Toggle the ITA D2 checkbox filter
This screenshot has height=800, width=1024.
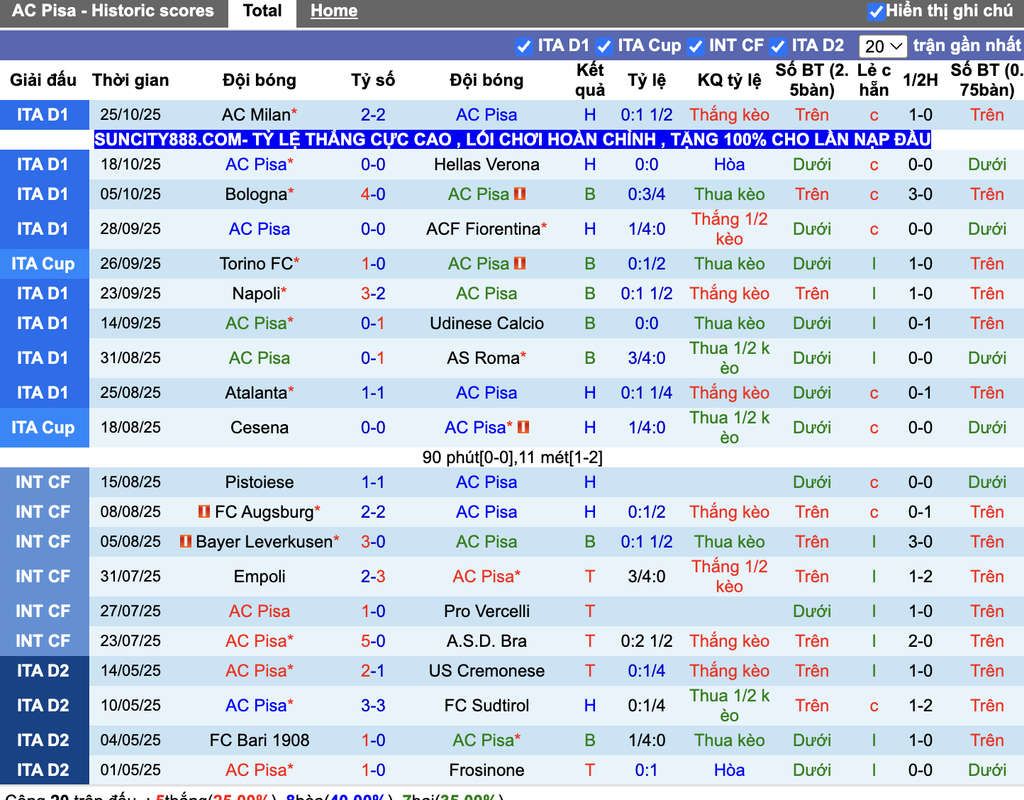[778, 46]
